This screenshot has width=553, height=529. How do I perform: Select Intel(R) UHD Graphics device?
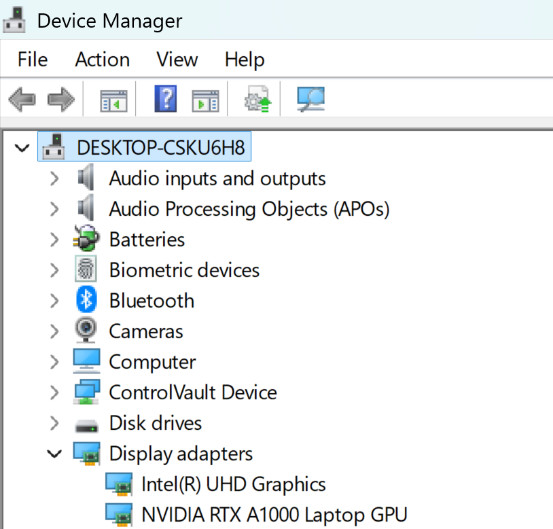tap(234, 485)
